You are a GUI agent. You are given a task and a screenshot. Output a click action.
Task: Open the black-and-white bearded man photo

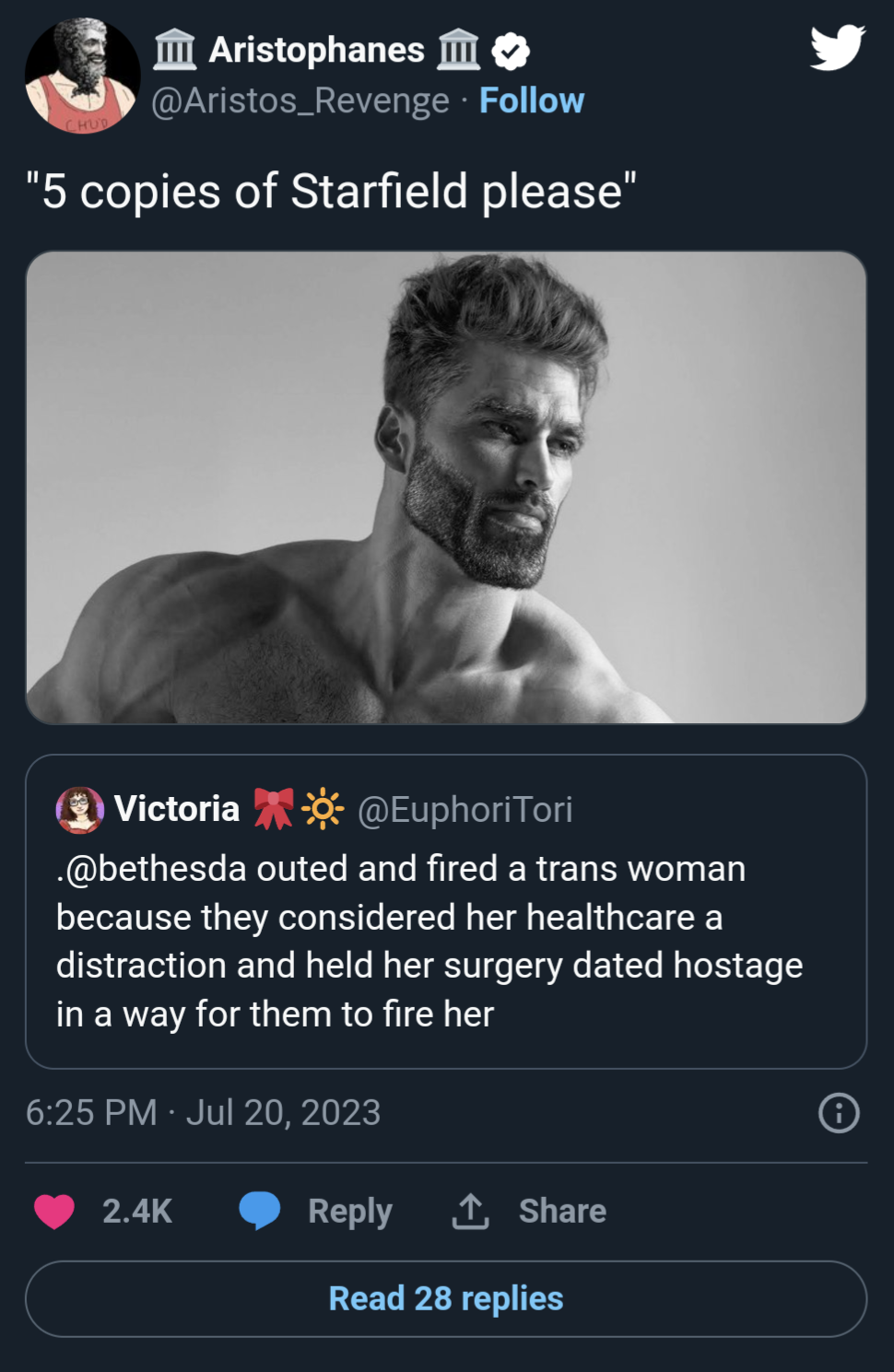point(446,487)
